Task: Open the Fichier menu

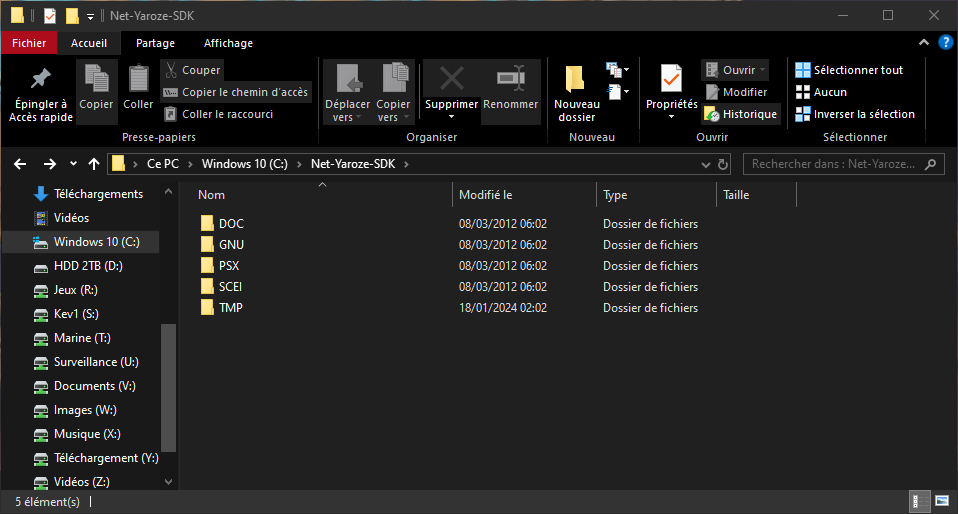Action: coord(29,43)
